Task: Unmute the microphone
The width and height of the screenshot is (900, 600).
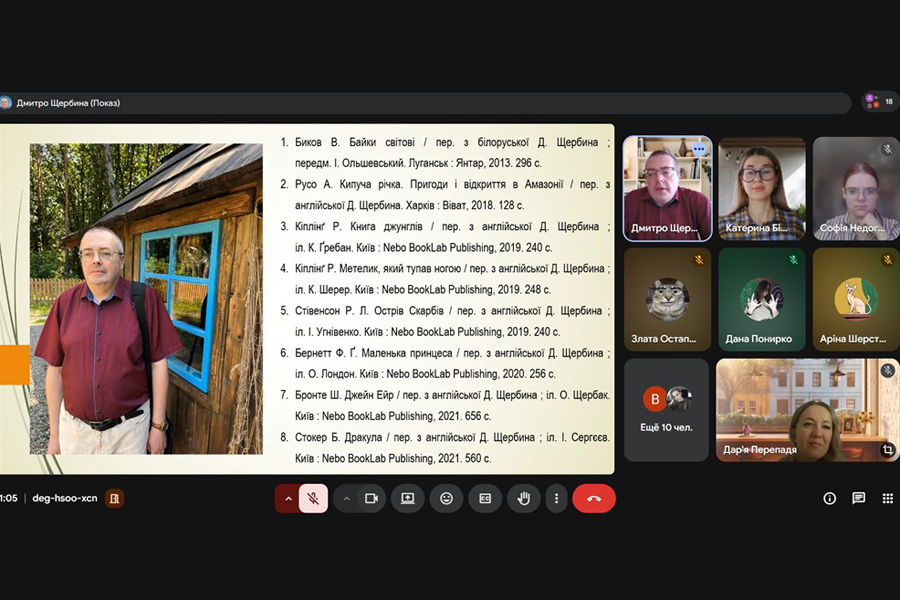Action: tap(313, 498)
